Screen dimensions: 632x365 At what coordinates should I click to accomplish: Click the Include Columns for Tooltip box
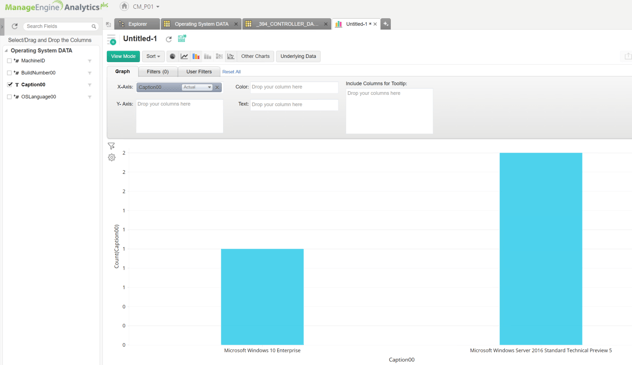coord(389,111)
